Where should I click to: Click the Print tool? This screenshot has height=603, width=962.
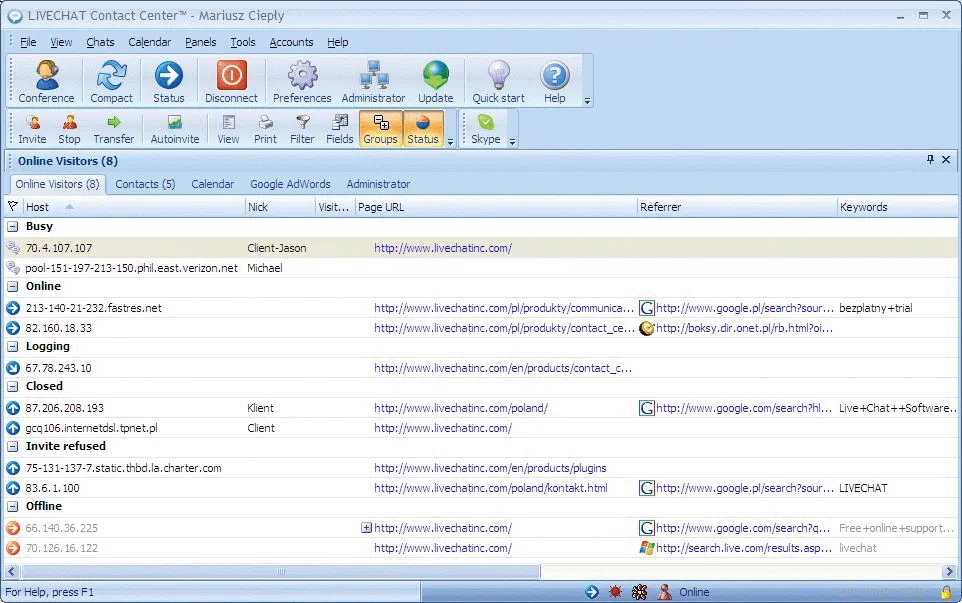point(265,130)
